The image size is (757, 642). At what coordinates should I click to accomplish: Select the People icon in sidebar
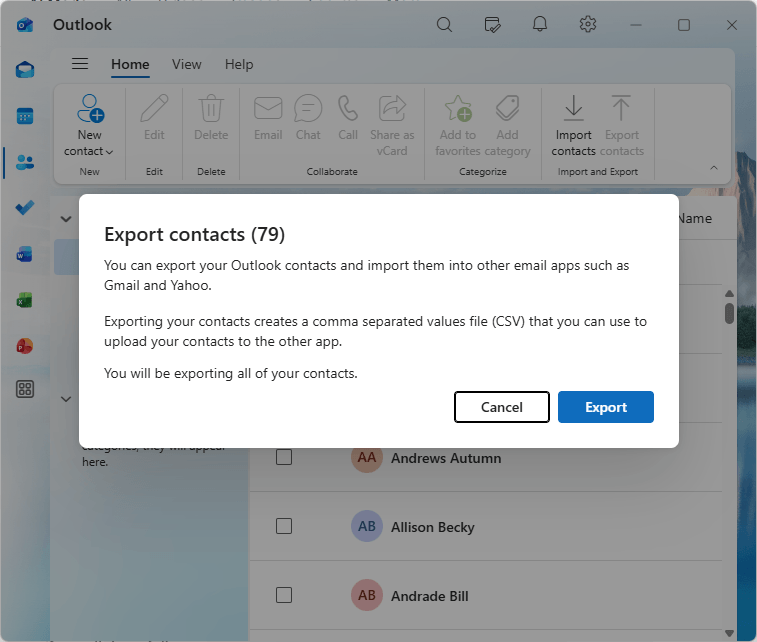tap(25, 162)
